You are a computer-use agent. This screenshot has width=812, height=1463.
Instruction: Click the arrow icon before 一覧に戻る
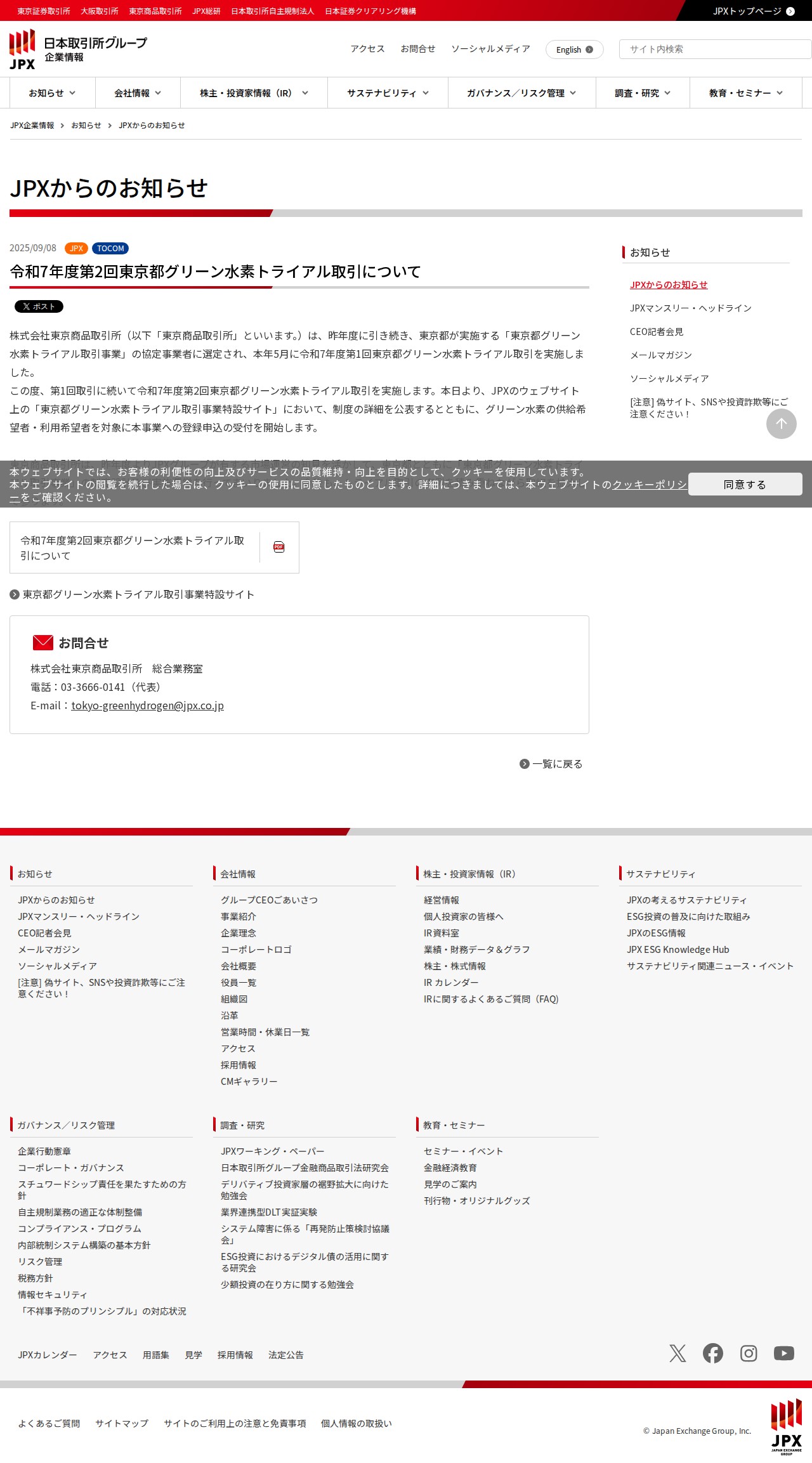coord(525,764)
